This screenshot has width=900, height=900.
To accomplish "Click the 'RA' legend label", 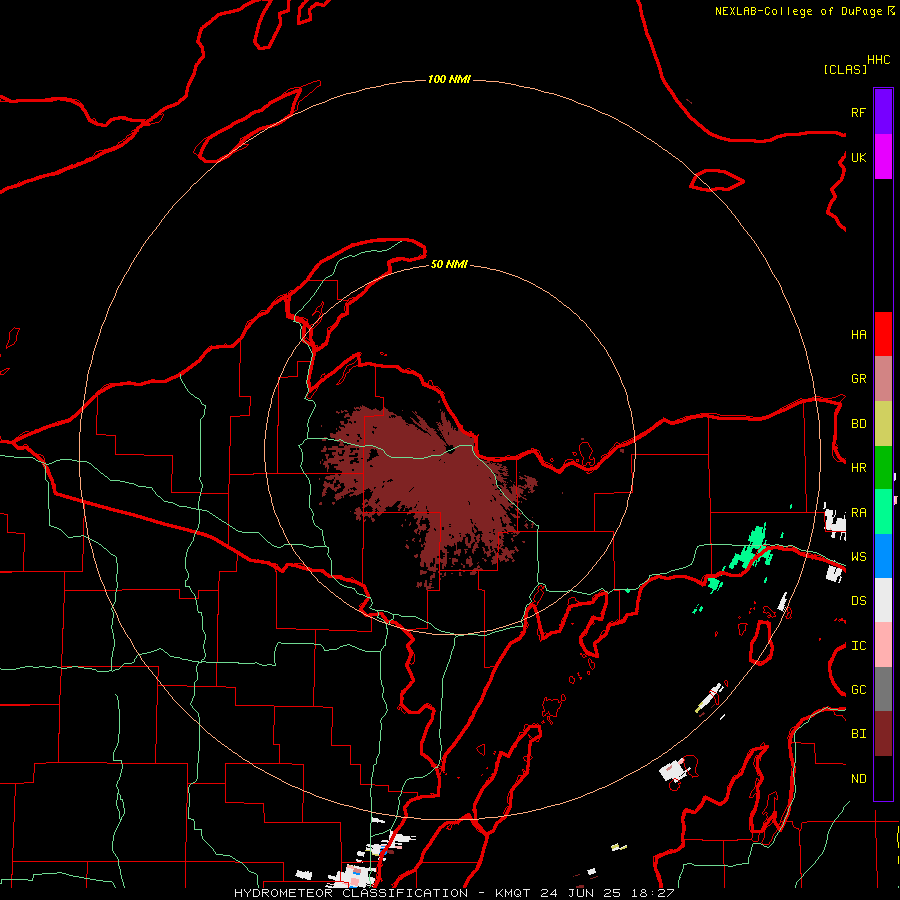I will pyautogui.click(x=858, y=513).
